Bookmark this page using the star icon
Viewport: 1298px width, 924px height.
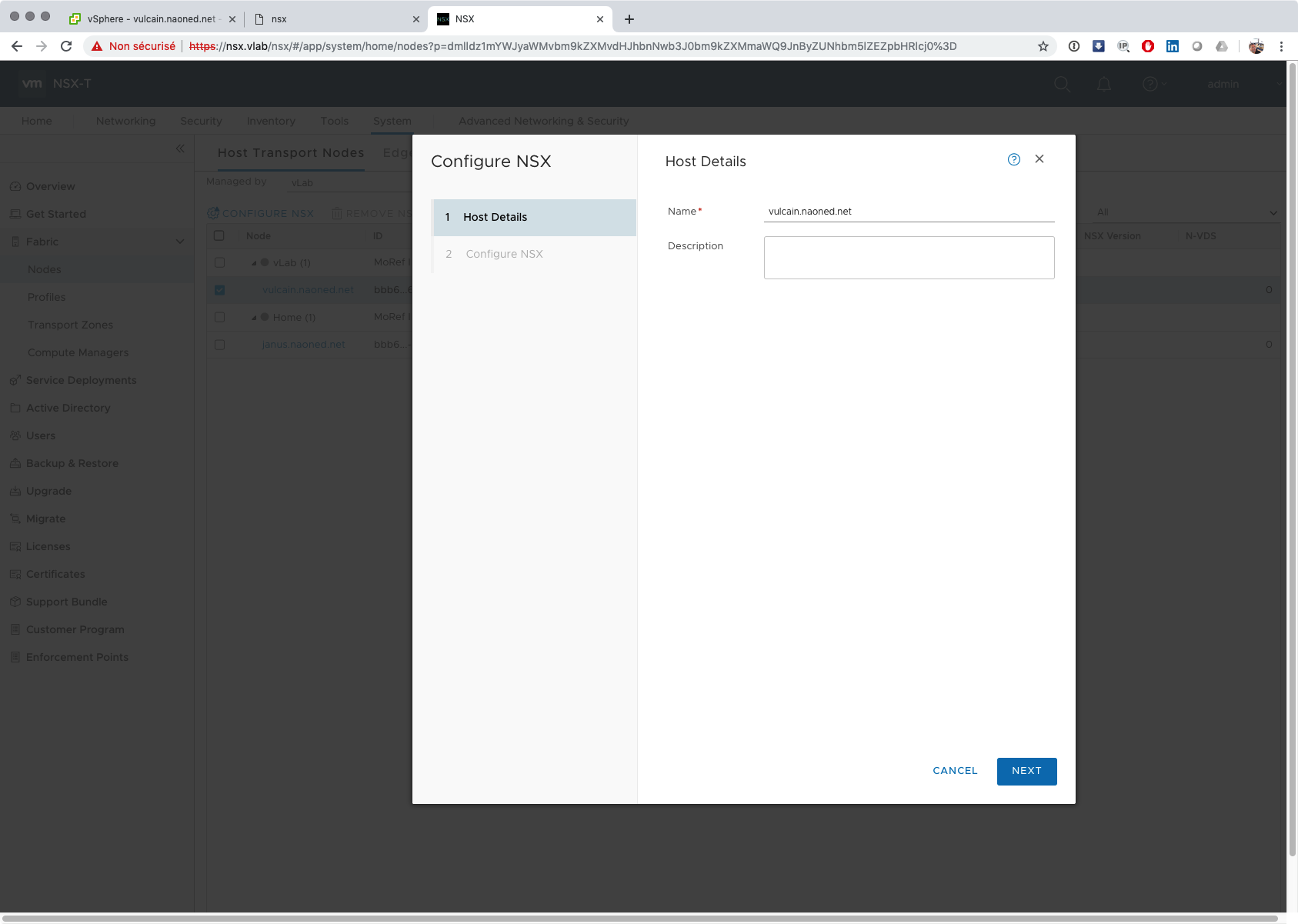click(x=1043, y=46)
